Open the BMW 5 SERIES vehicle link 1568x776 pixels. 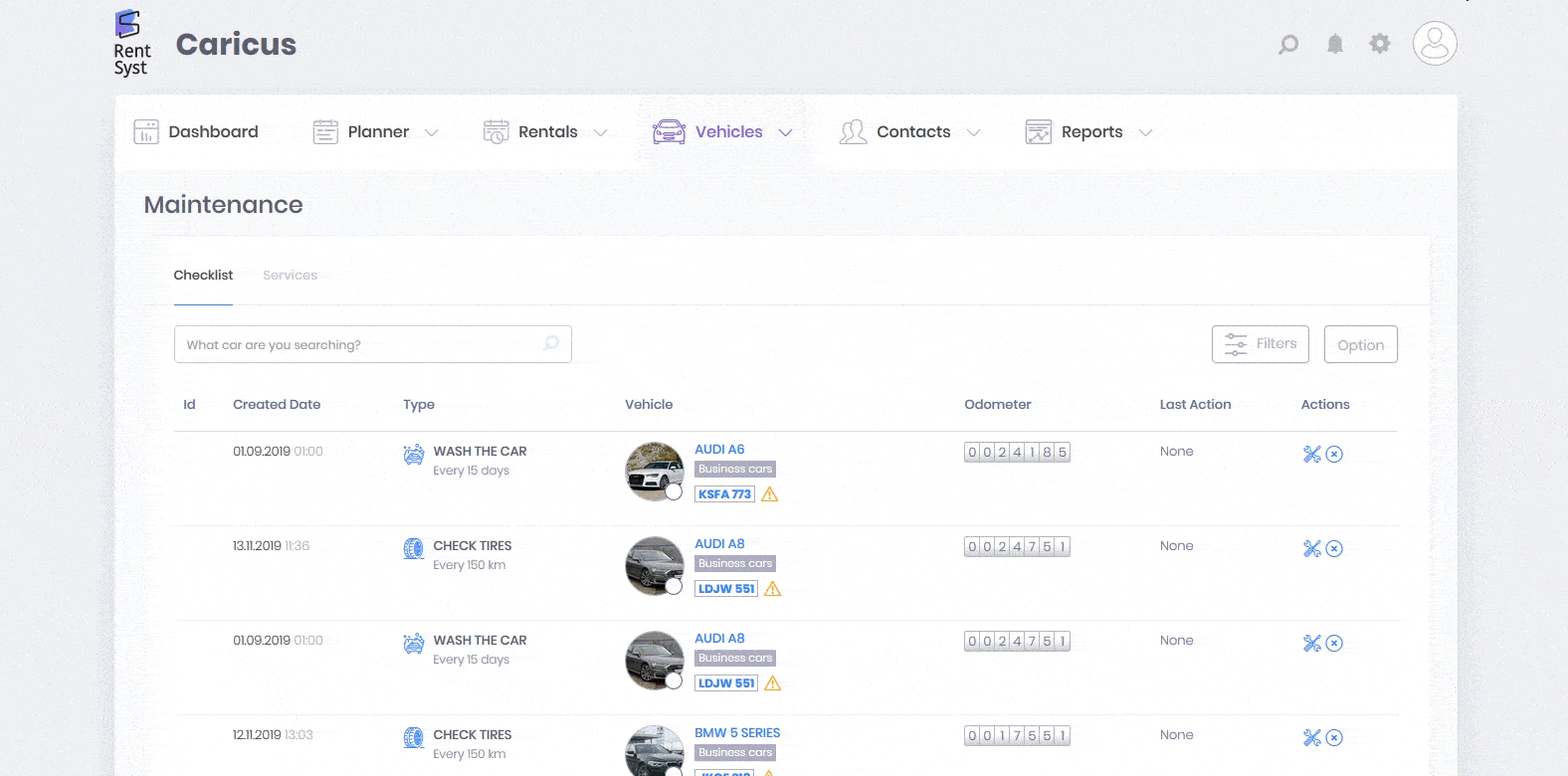(x=737, y=733)
